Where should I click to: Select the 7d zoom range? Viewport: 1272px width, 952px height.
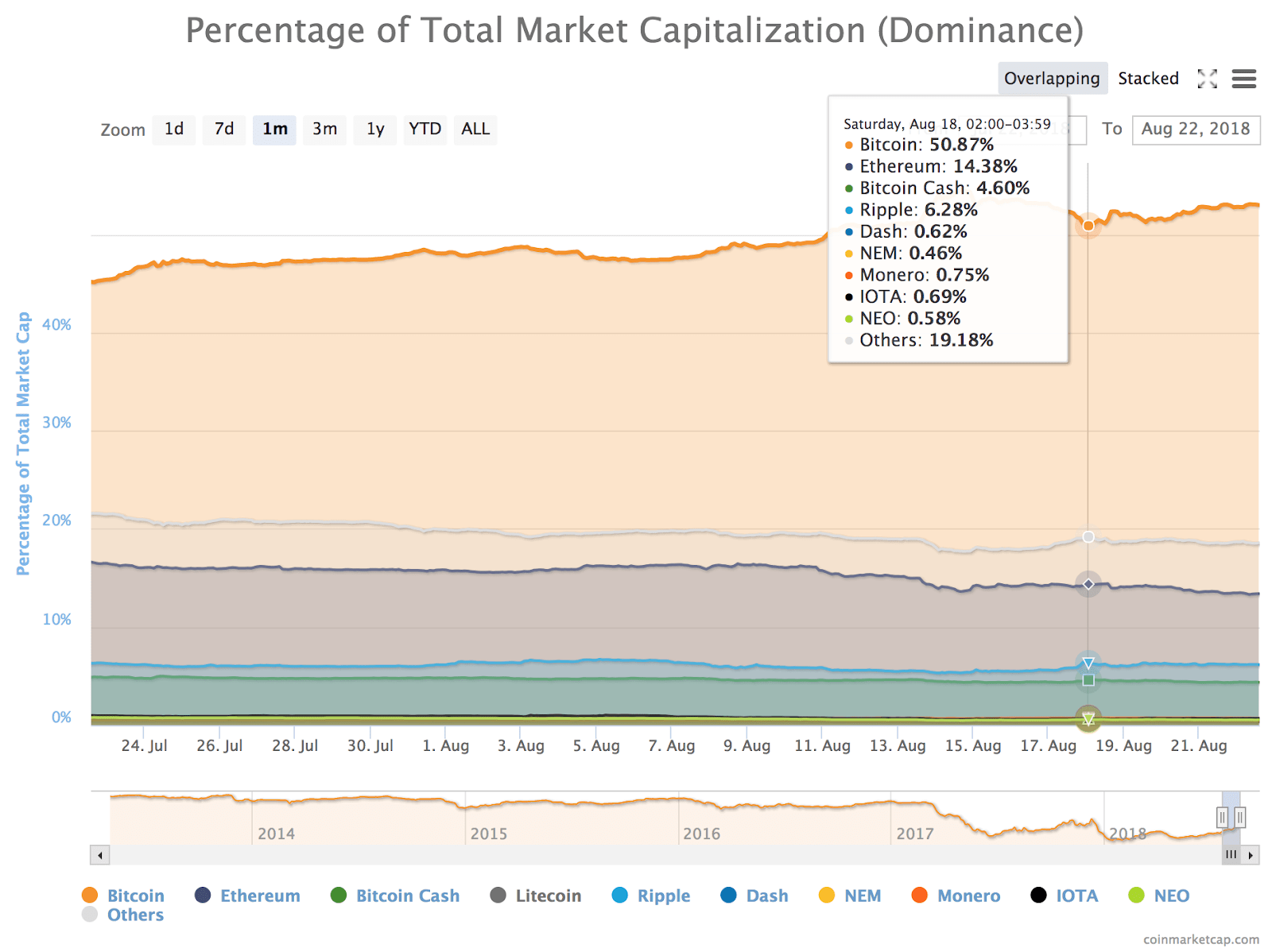pyautogui.click(x=223, y=130)
